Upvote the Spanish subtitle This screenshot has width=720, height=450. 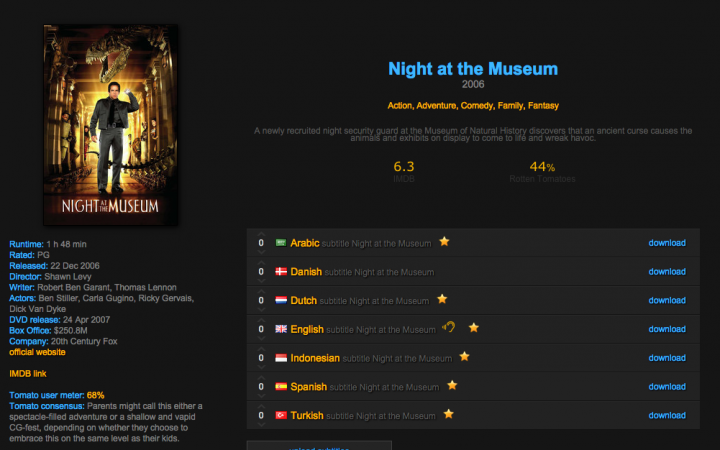[261, 378]
